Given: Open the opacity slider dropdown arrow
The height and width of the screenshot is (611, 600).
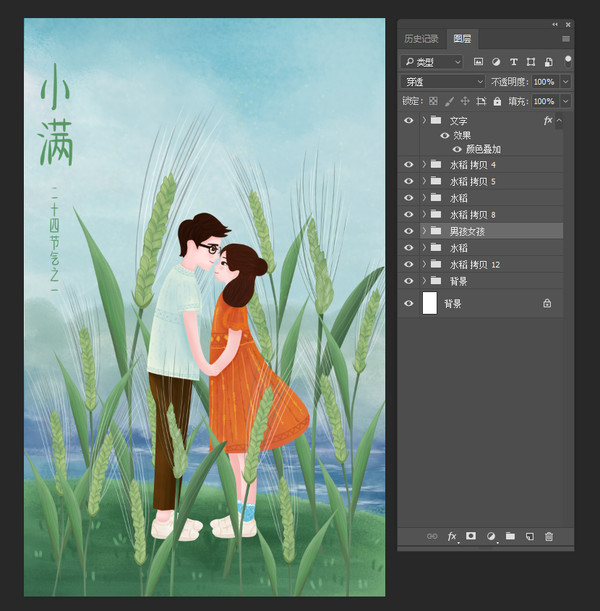Looking at the screenshot, I should pos(566,81).
